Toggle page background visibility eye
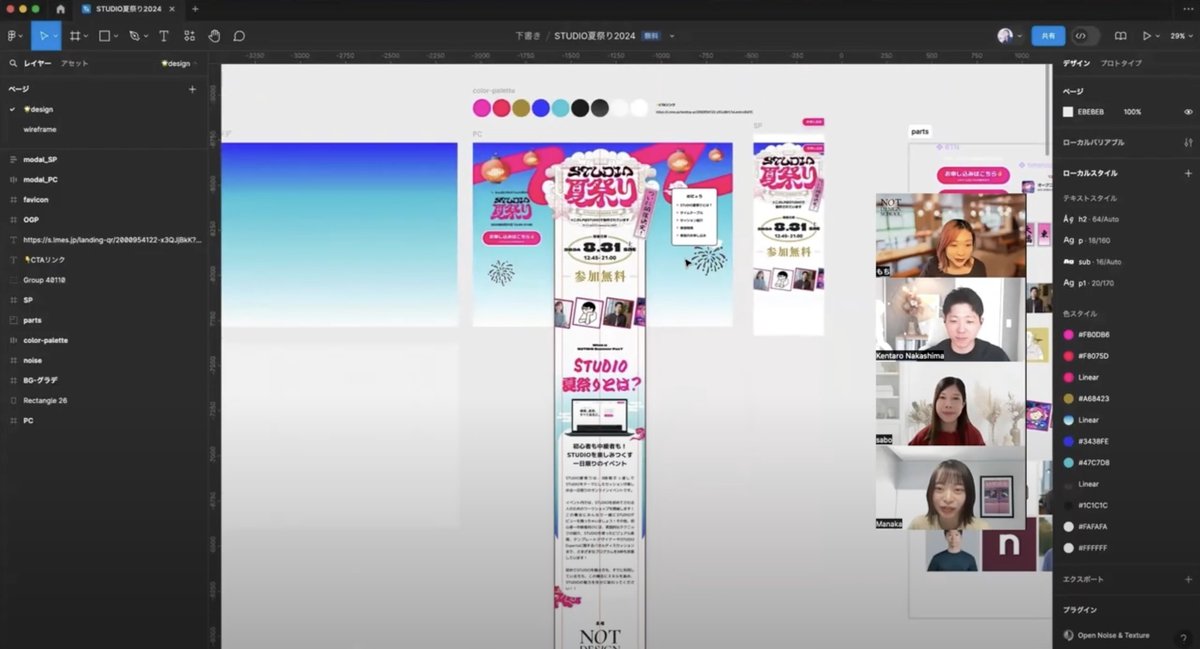Screen dimensions: 1200x649 [x=1188, y=112]
